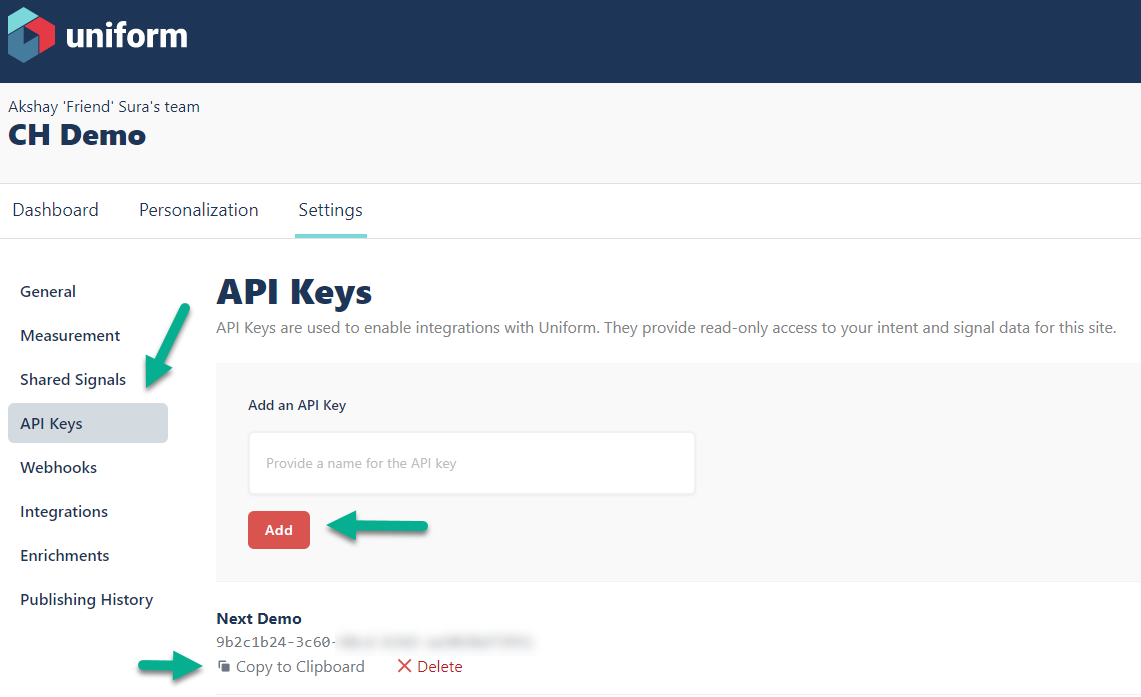Select the Settings tab
Image resolution: width=1141 pixels, height=697 pixels.
coord(330,210)
